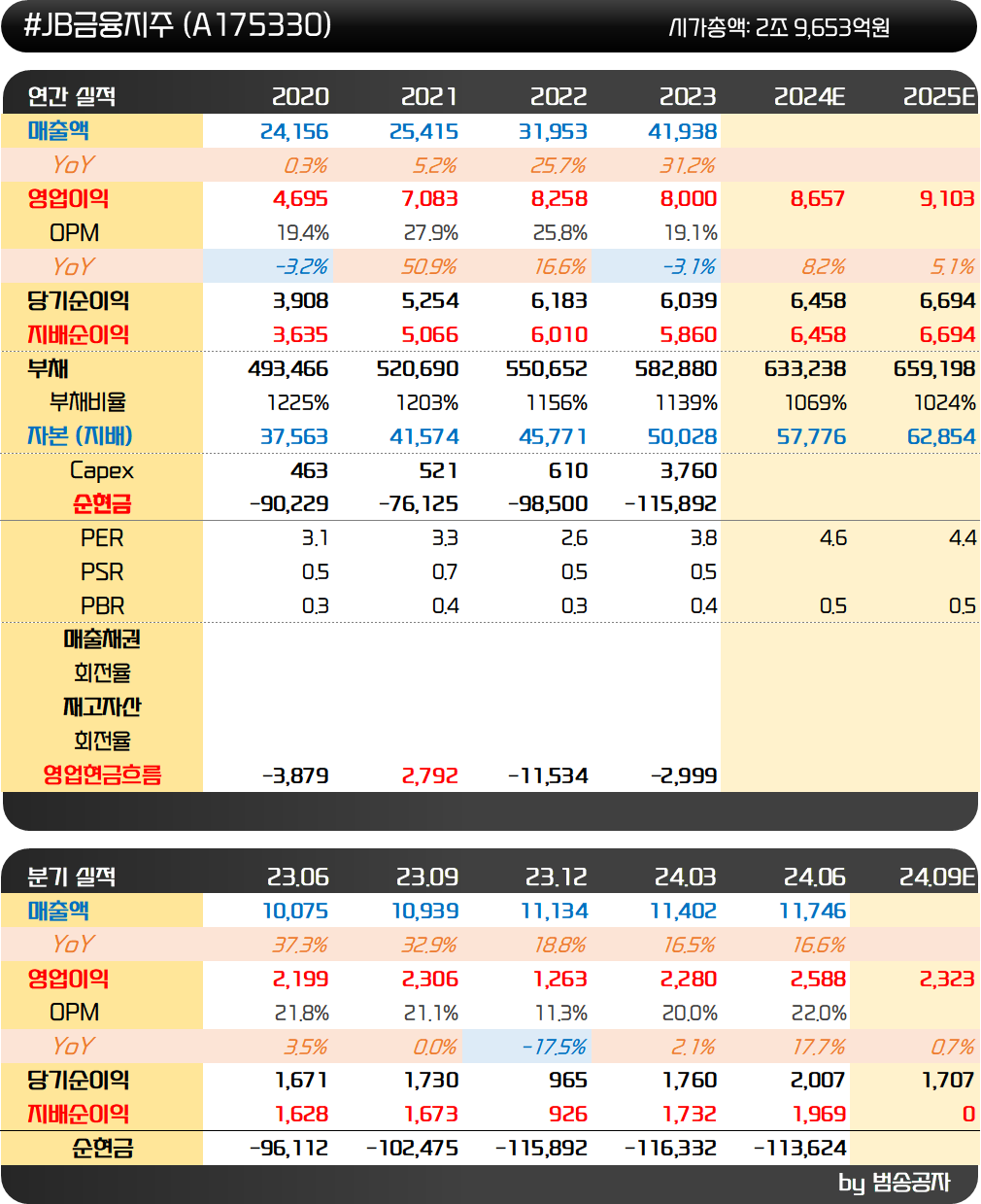
Task: Click debt ratio value 1225%
Action: tap(298, 402)
